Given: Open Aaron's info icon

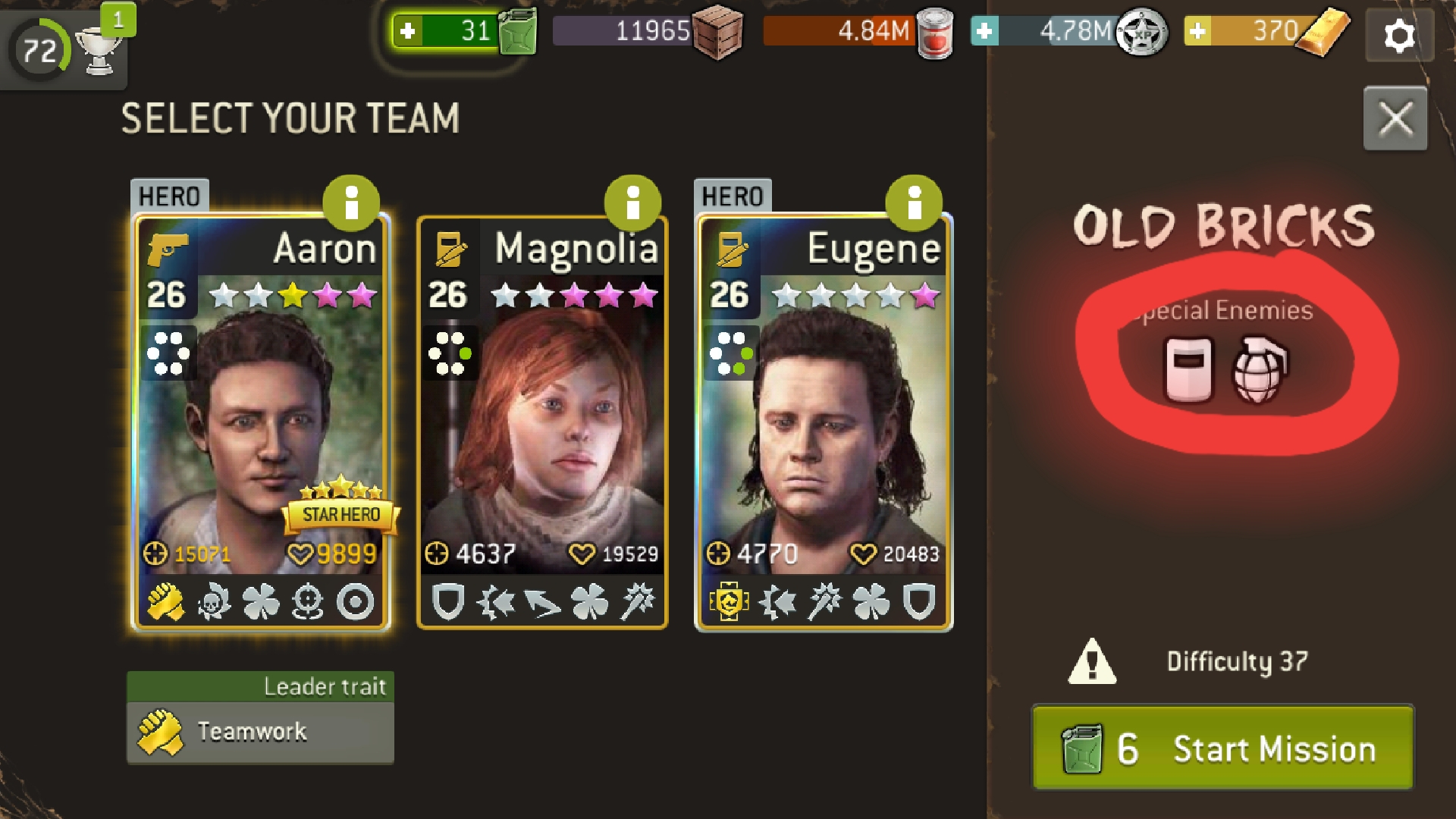Looking at the screenshot, I should [x=350, y=203].
